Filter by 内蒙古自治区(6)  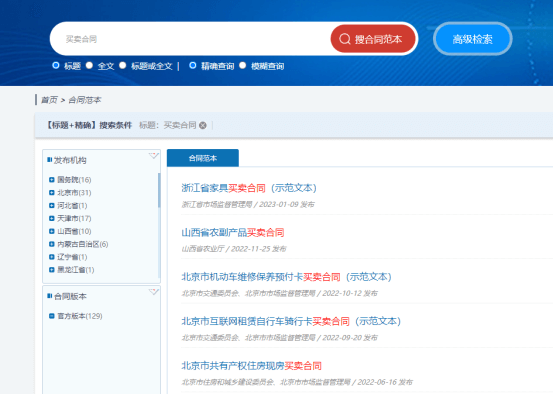(83, 244)
